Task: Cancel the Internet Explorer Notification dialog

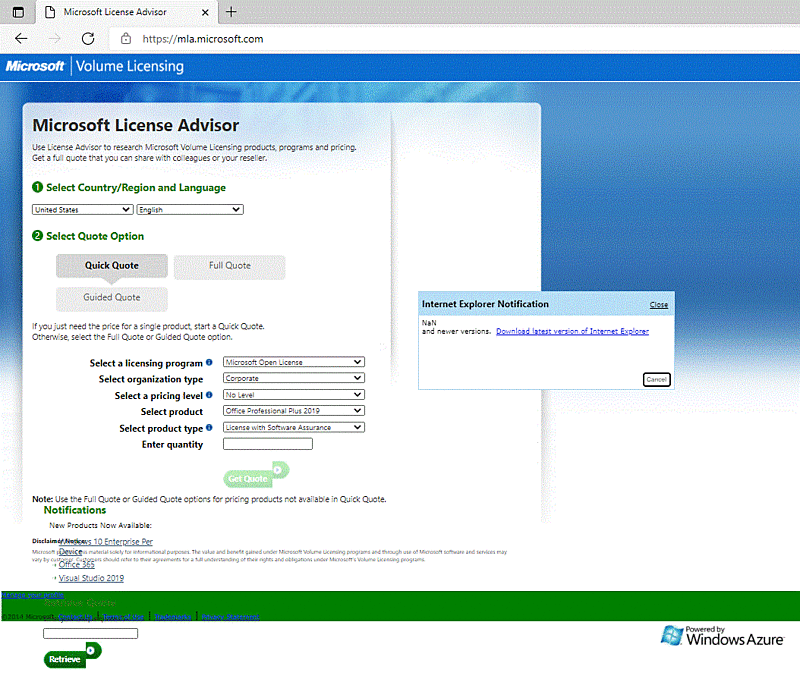Action: coord(656,379)
